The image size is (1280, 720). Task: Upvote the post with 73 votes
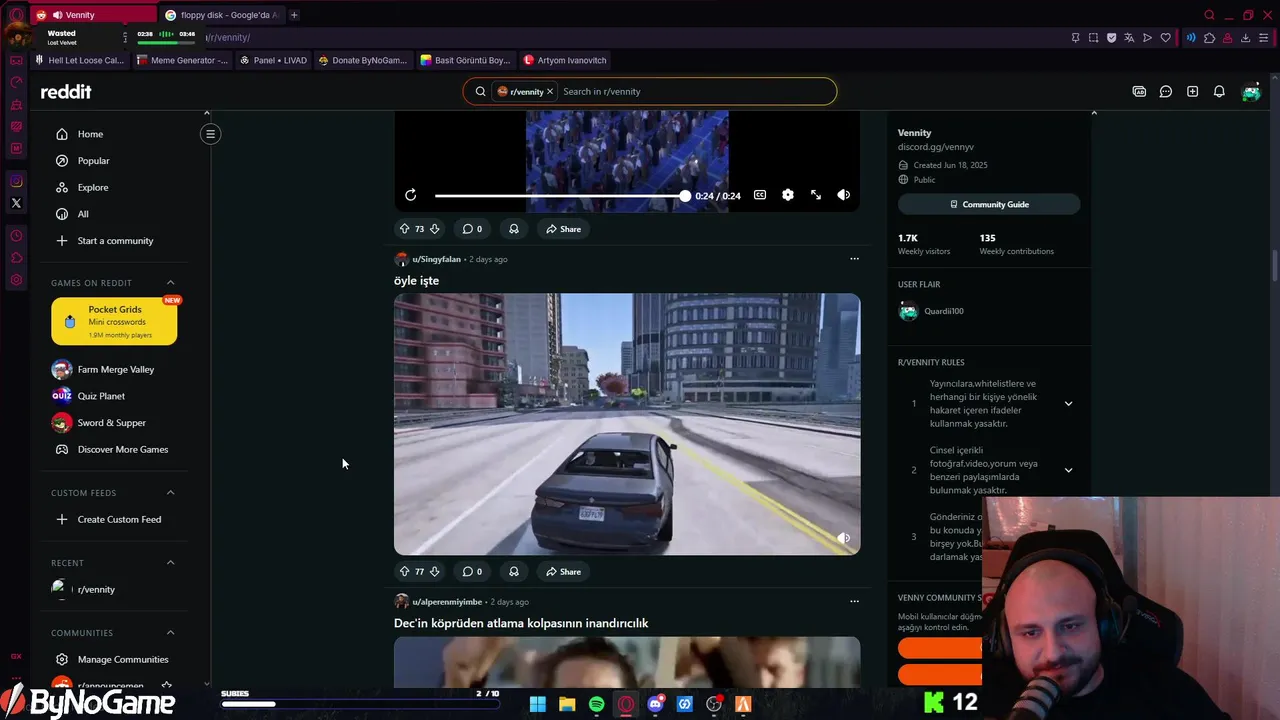404,229
